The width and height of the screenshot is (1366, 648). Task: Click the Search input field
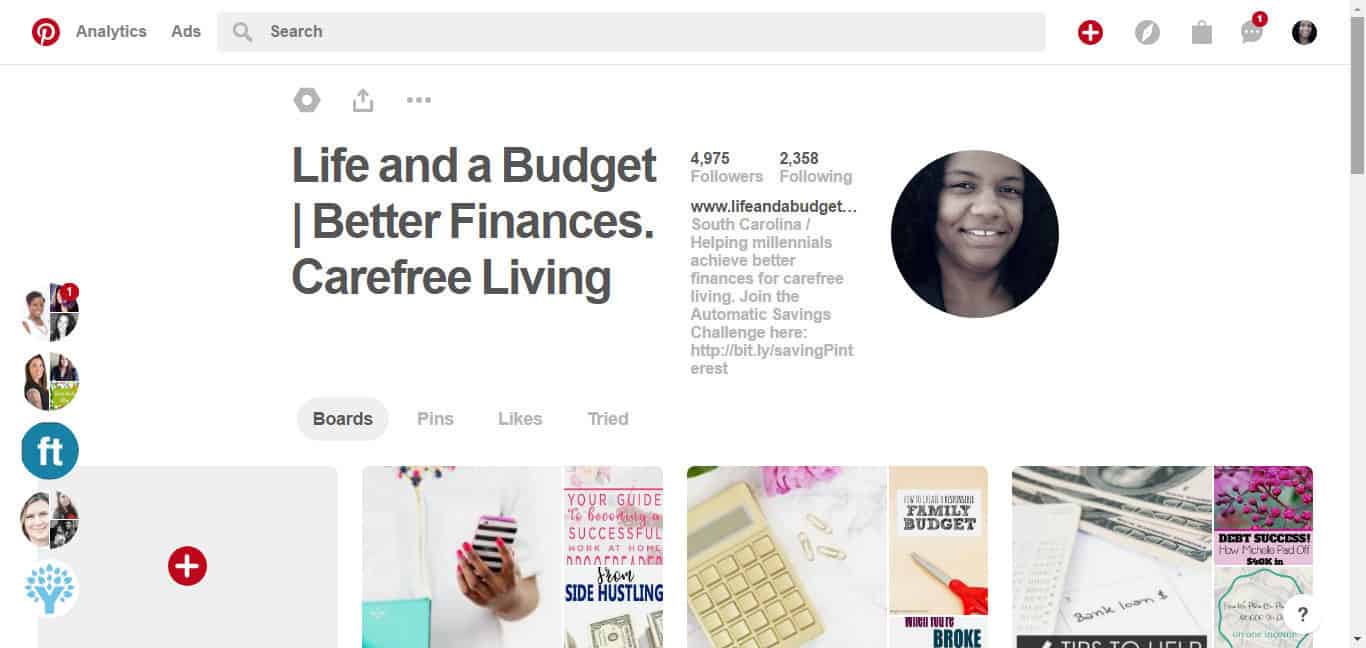(631, 32)
